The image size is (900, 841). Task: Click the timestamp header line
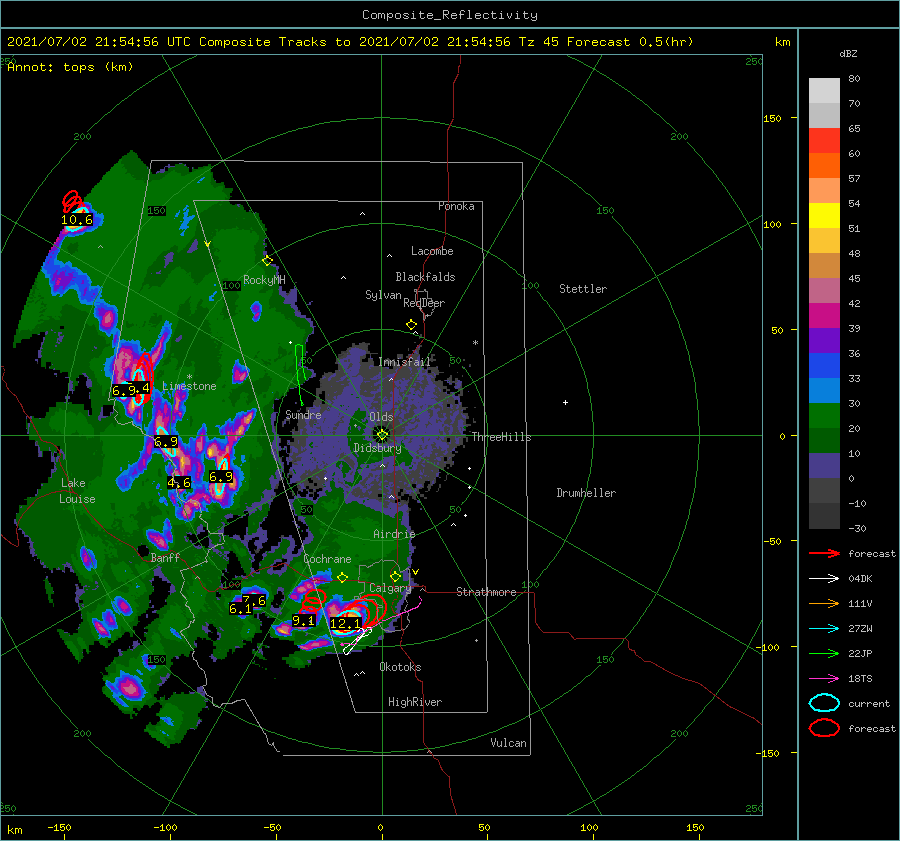(350, 42)
